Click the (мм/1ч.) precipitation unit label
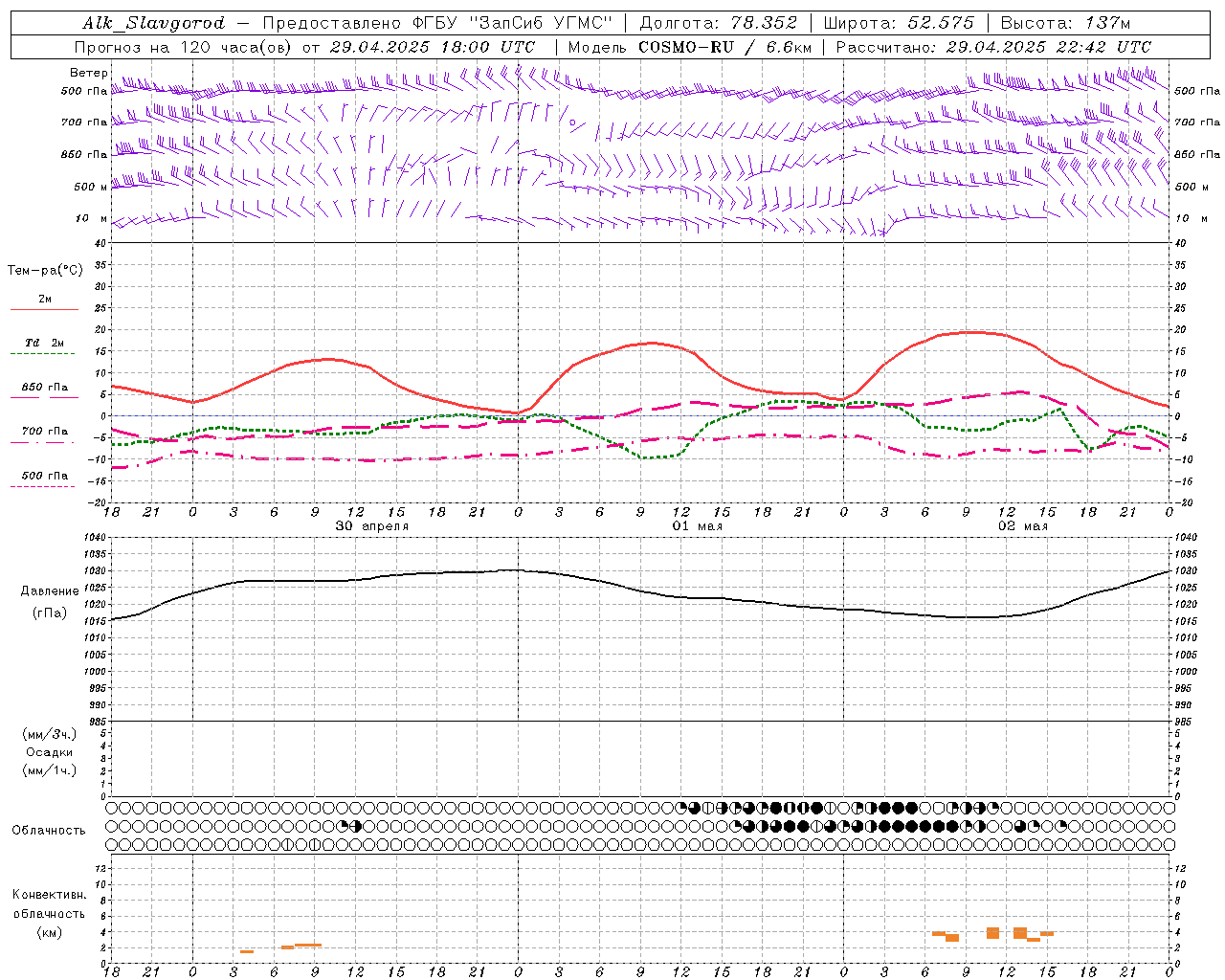Image resolution: width=1225 pixels, height=980 pixels. [x=49, y=770]
